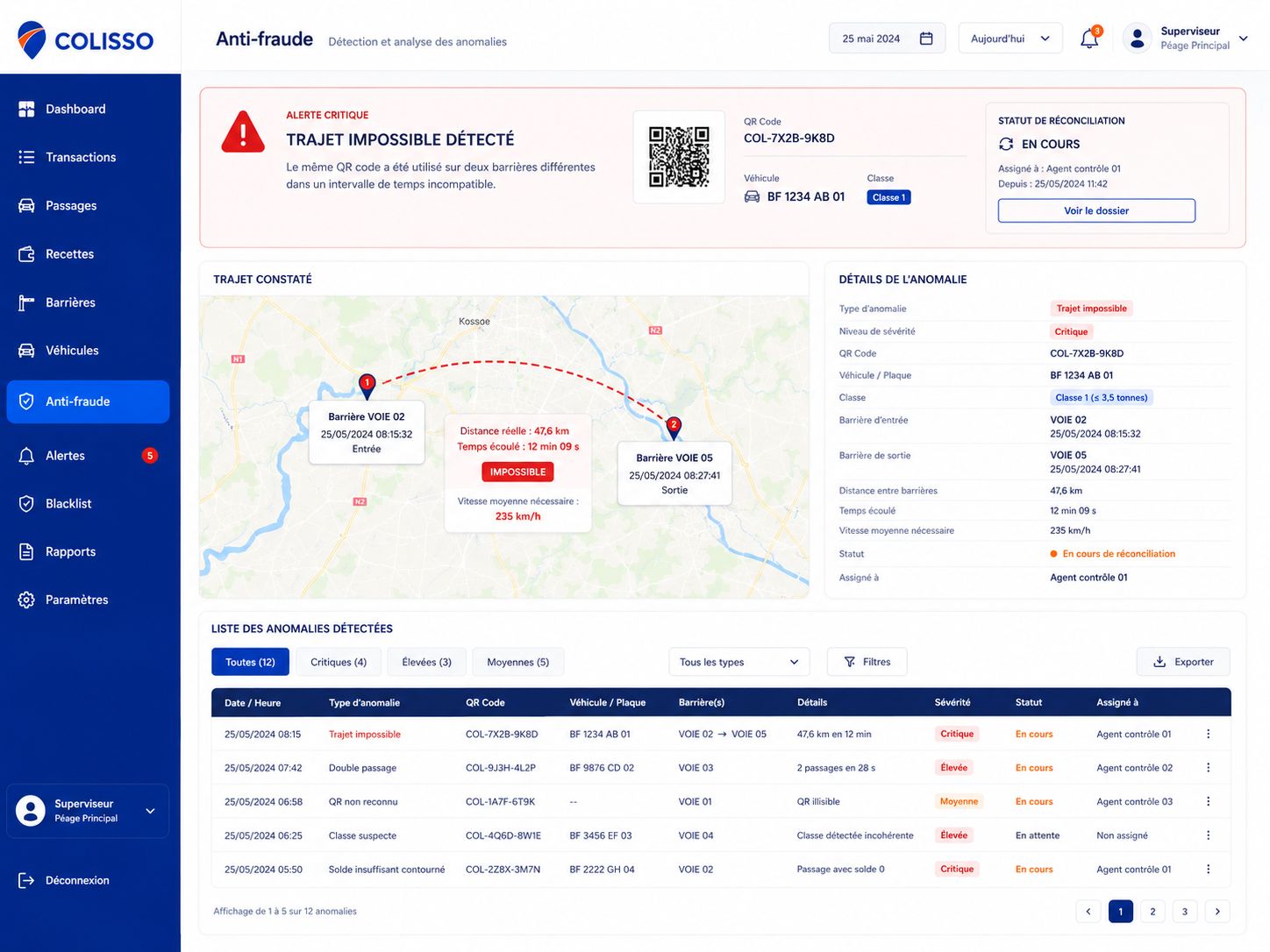This screenshot has height=952, width=1270.
Task: Click Classe 1 (≤ 3,5 tonnes) tag
Action: (x=1102, y=397)
